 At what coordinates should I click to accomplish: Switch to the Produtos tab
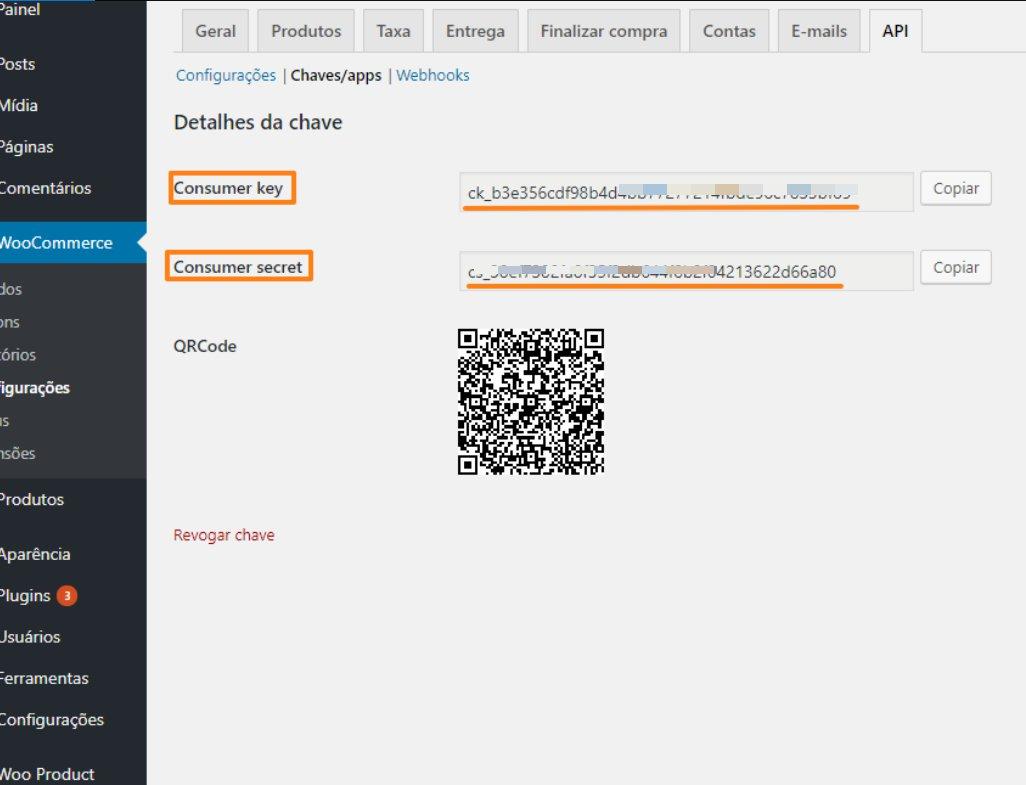click(306, 31)
